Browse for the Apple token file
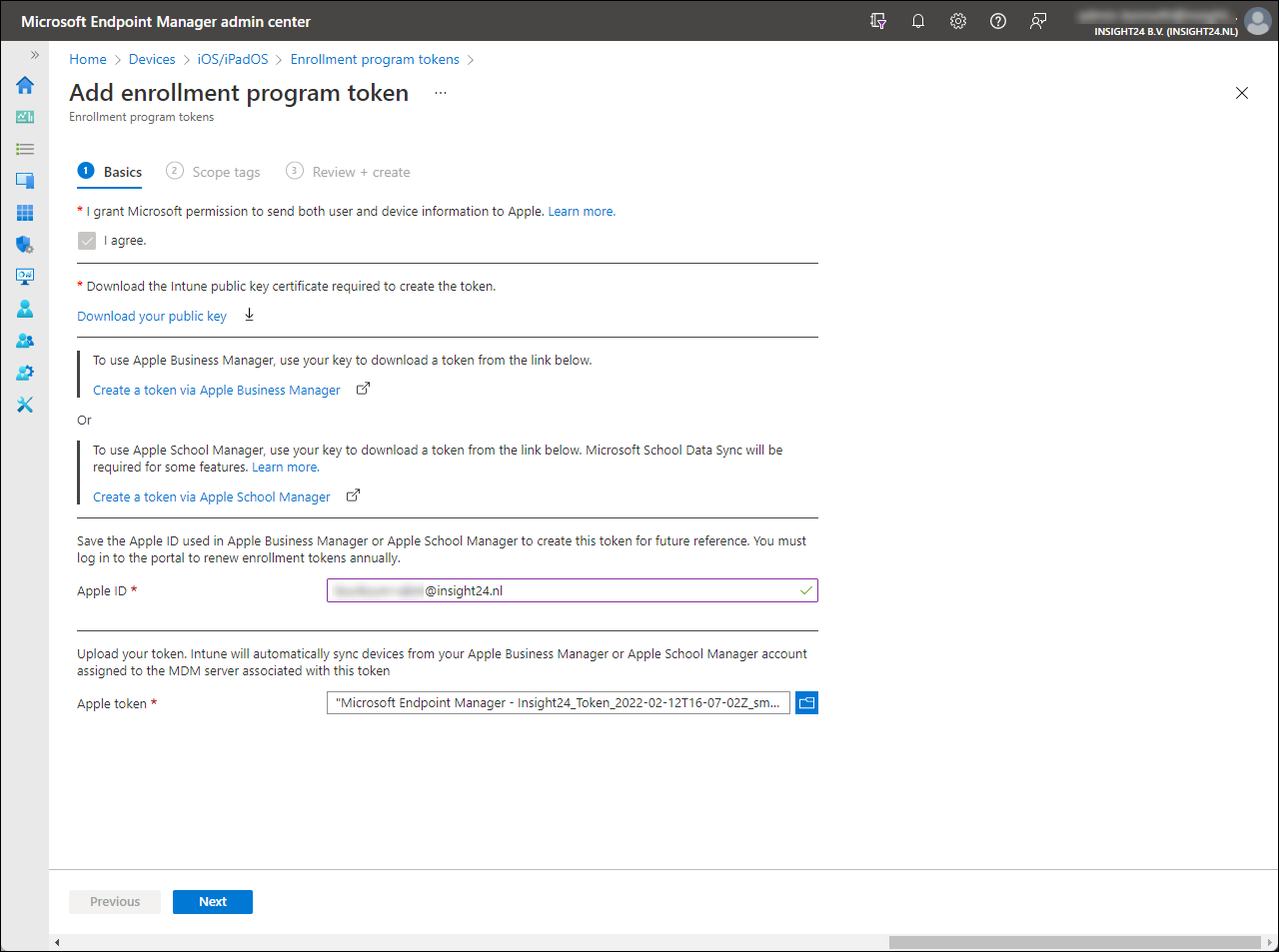The image size is (1279, 952). pos(806,703)
